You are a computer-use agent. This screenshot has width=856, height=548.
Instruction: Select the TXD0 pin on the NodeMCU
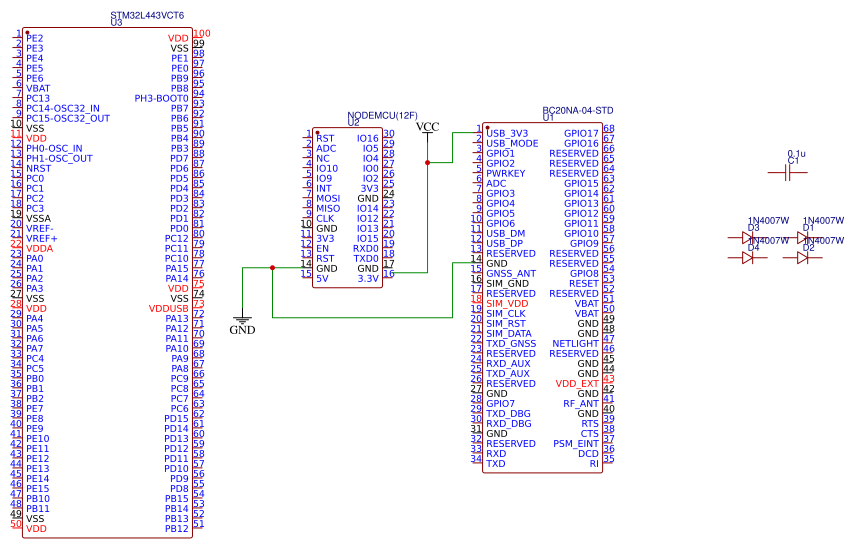365,258
